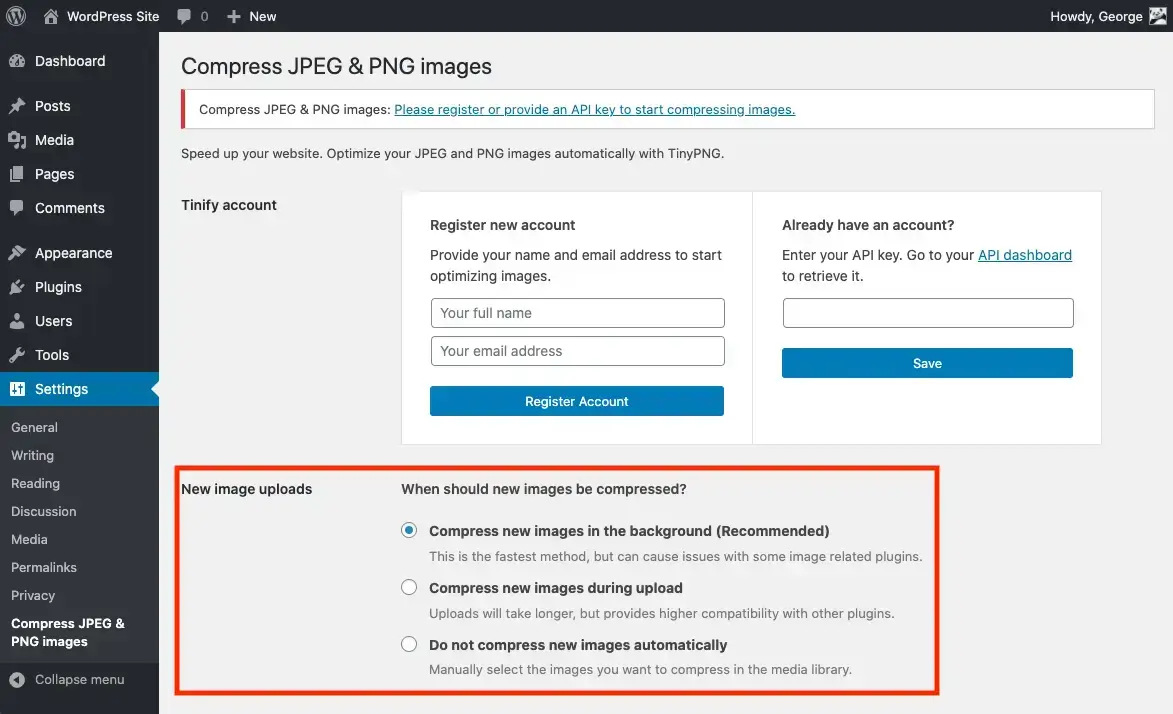This screenshot has width=1173, height=714.
Task: Click the Dashboard gauge icon
Action: 17,61
